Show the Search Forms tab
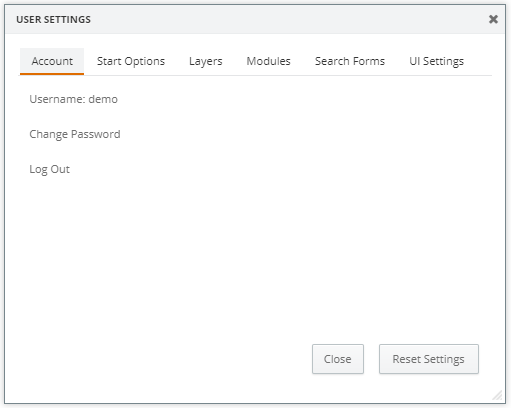Screen dimensions: 511x408 pyautogui.click(x=350, y=61)
